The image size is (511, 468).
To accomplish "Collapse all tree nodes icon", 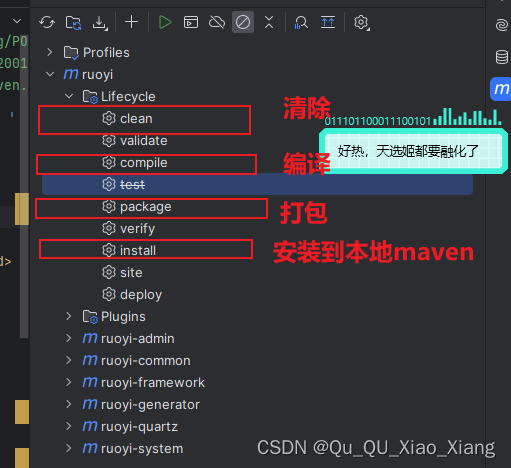I will (x=269, y=22).
